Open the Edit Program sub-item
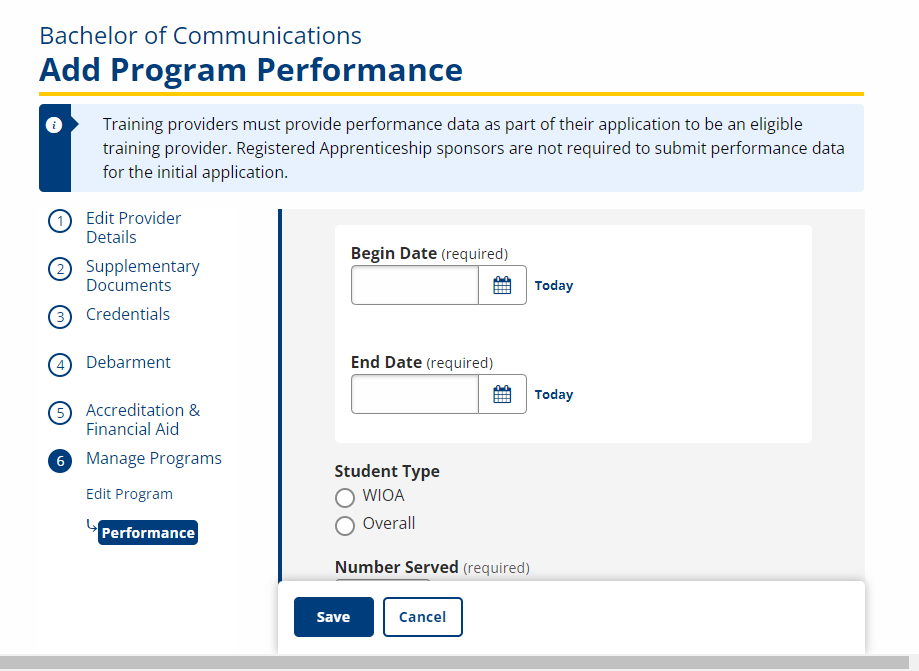Viewport: 919px width, 671px height. [129, 494]
